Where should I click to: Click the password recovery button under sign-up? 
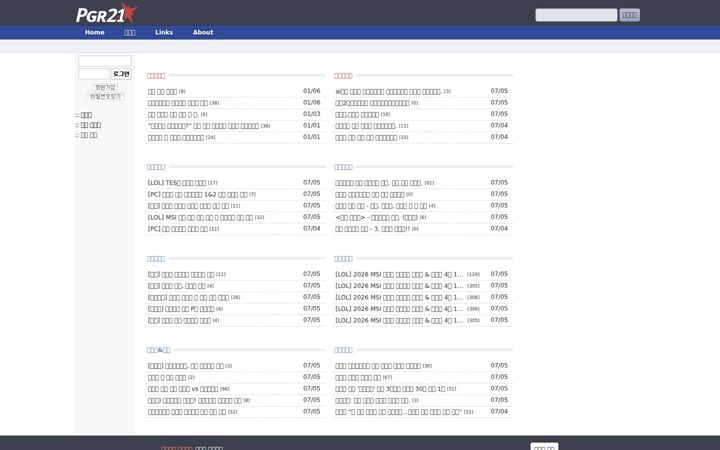(x=105, y=96)
